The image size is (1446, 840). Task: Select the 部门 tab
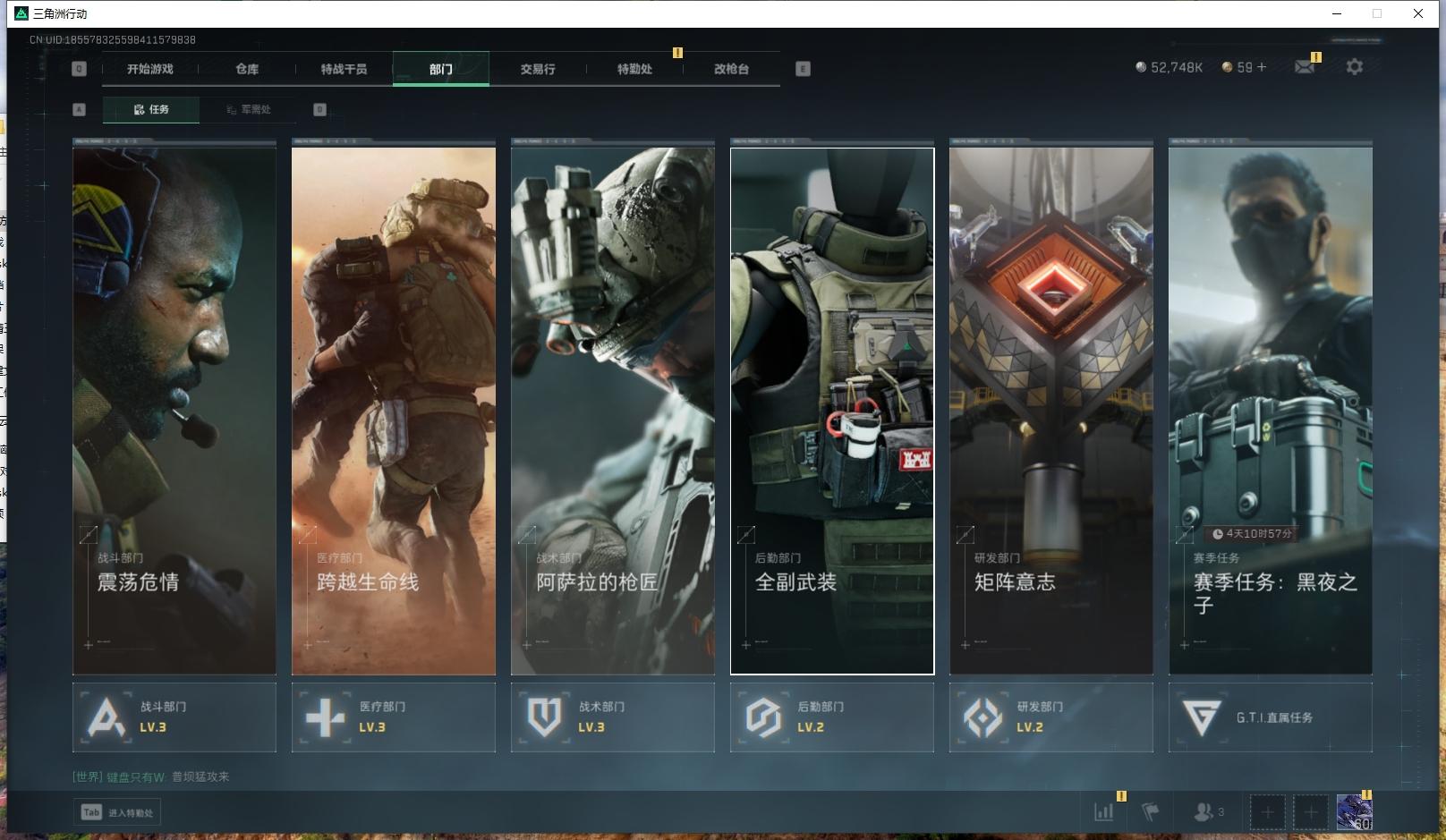tap(441, 69)
